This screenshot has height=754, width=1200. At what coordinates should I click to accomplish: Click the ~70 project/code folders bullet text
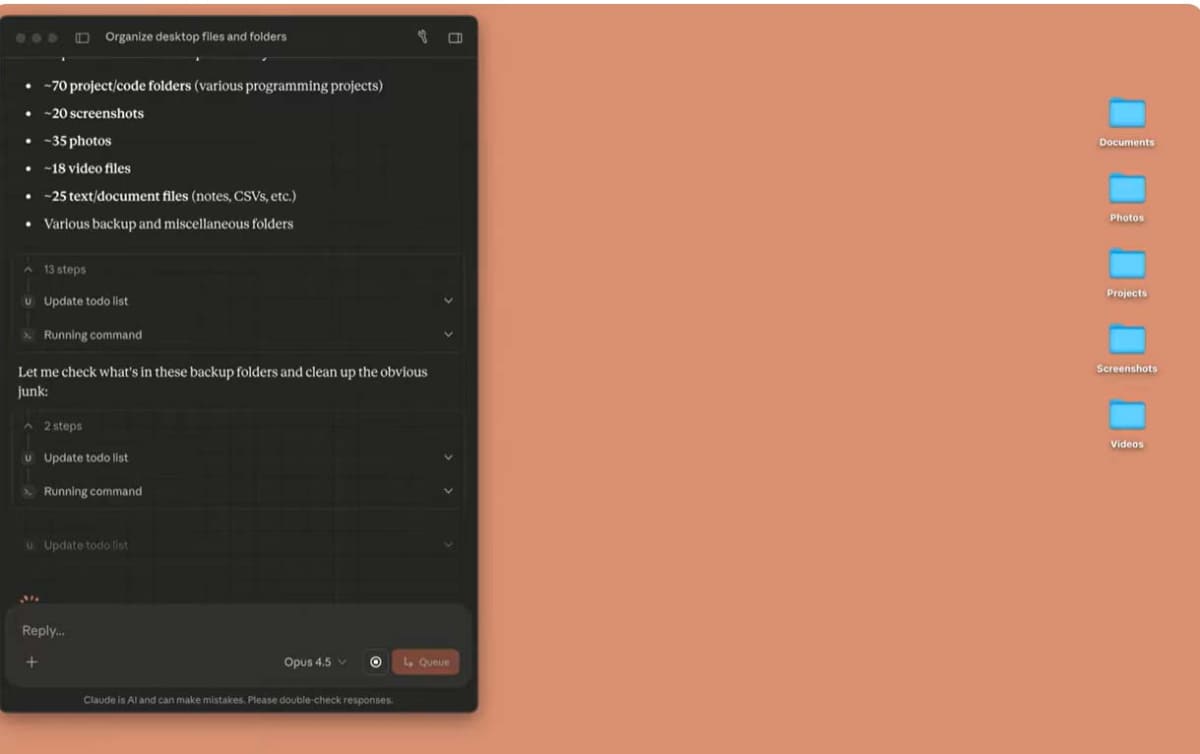213,86
